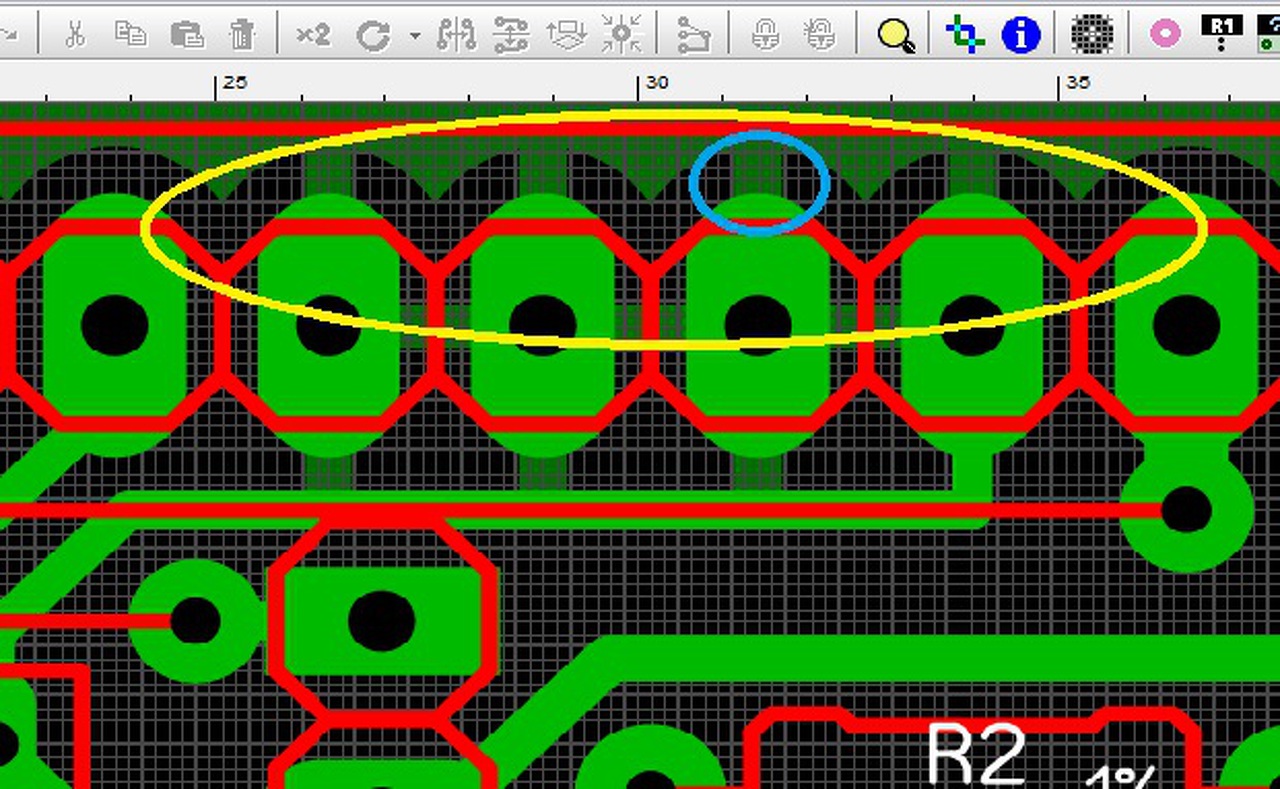This screenshot has width=1280, height=789.
Task: Click the ruler label '30'
Action: (657, 82)
